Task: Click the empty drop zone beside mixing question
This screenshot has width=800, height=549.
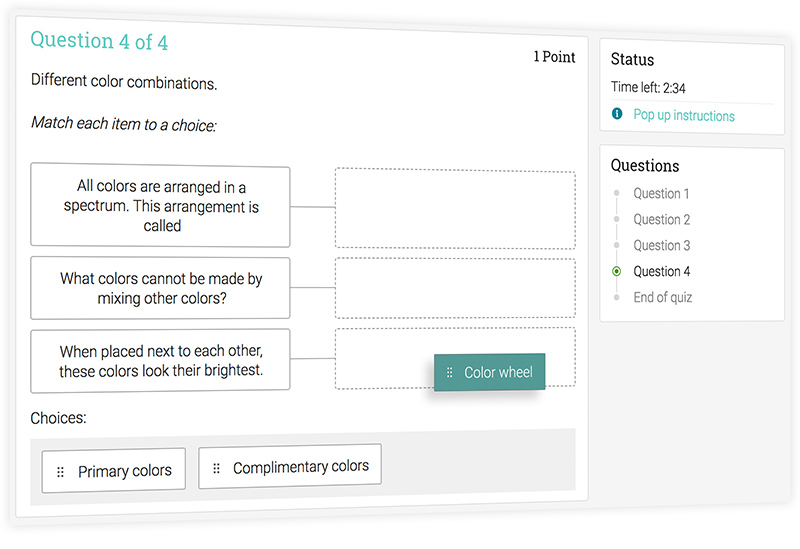Action: 455,288
